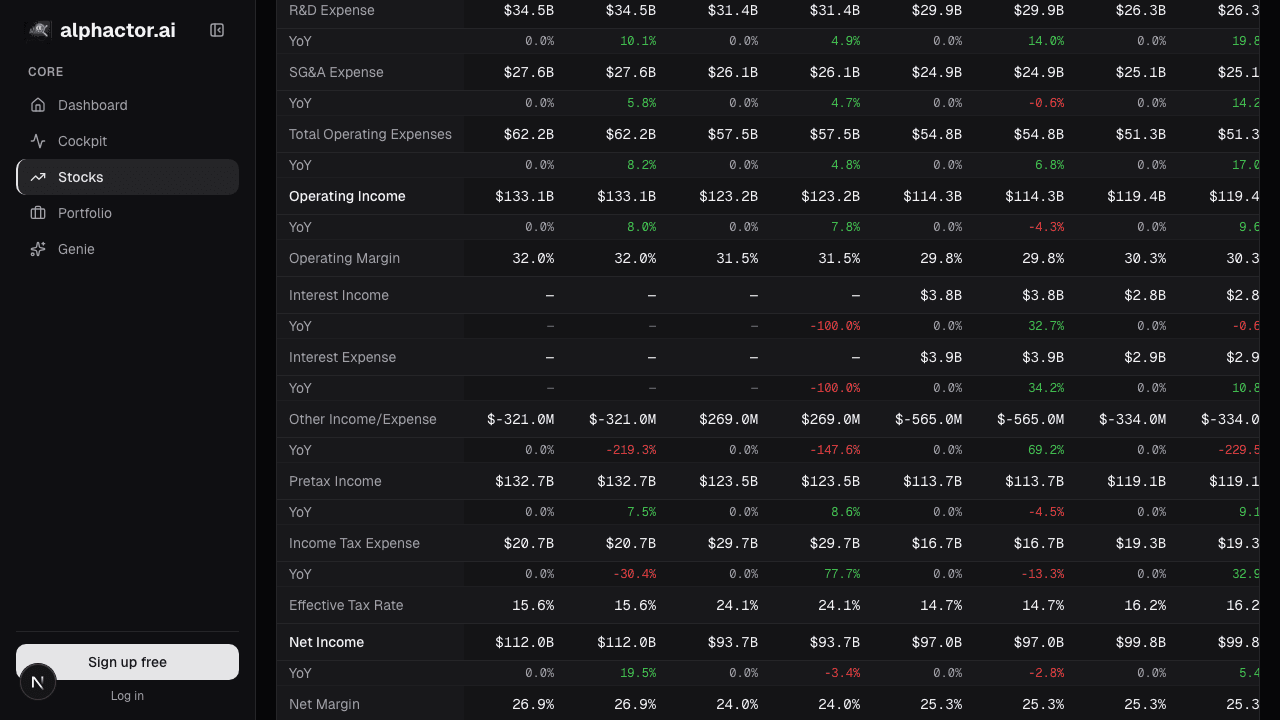Click the 14.0% R&D YoY value

tap(1046, 41)
